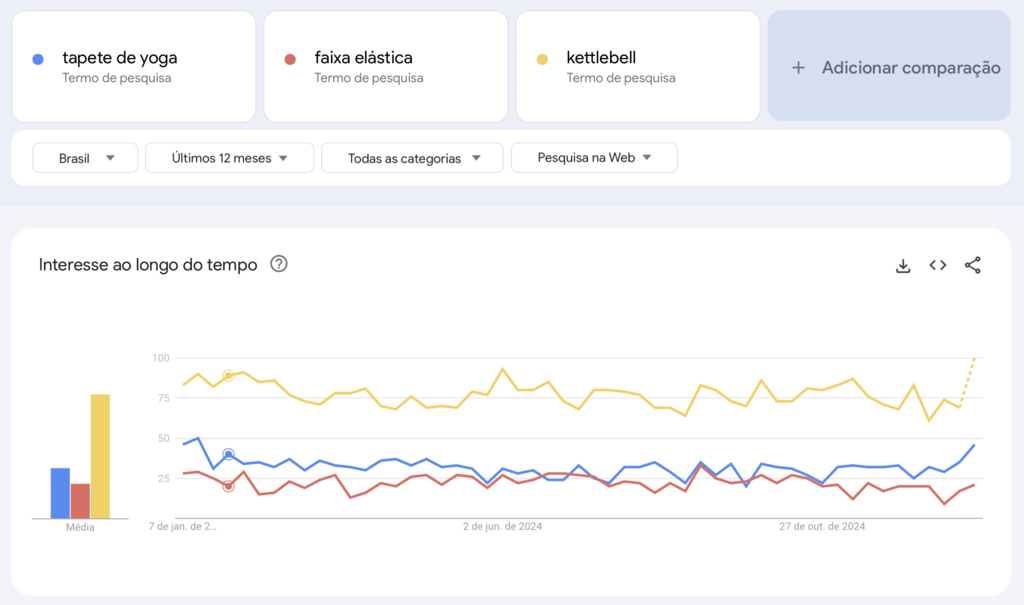This screenshot has width=1024, height=605.
Task: Download the chart data as CSV
Action: [x=903, y=265]
